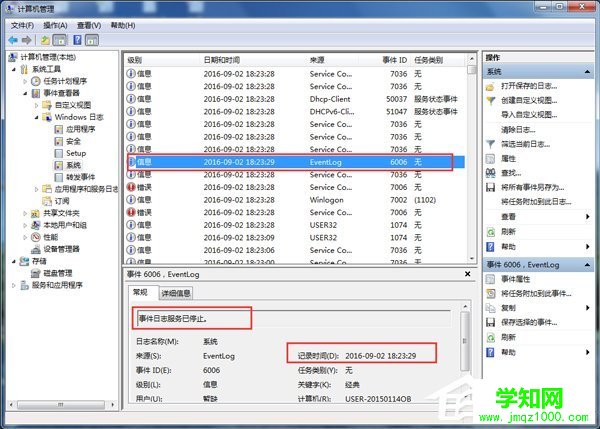
Task: Open 本地用户和组 node
Action: tap(65, 225)
